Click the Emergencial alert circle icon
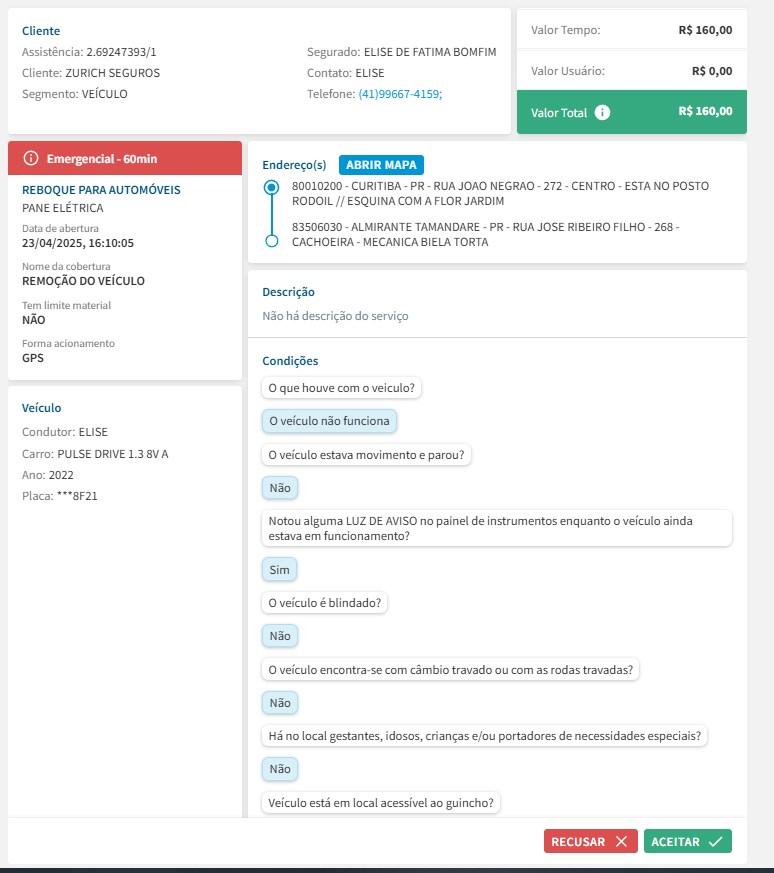Viewport: 774px width, 873px height. point(31,158)
